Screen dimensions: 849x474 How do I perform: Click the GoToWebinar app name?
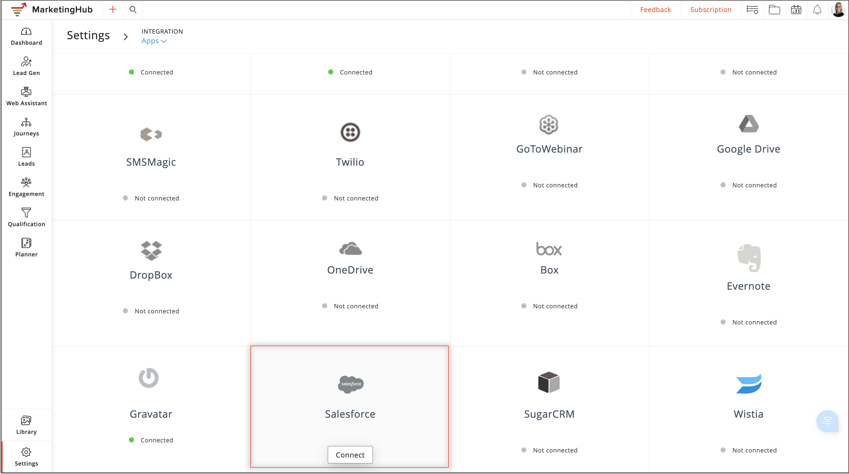click(x=549, y=149)
